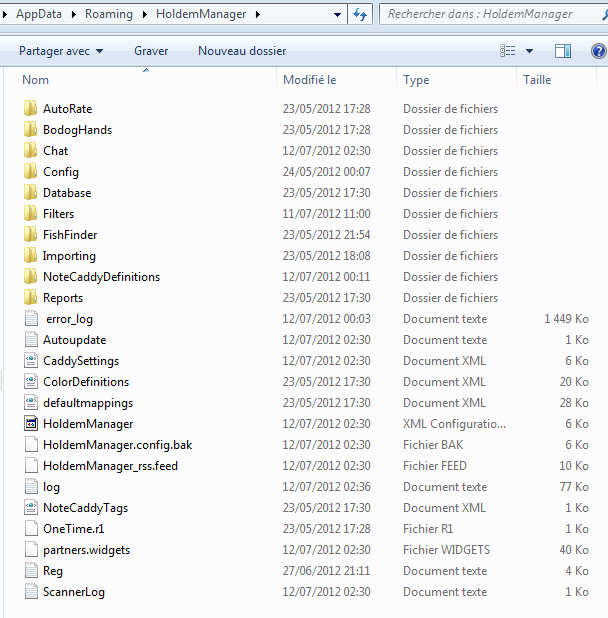608x618 pixels.
Task: Click the change view icon
Action: coord(508,51)
